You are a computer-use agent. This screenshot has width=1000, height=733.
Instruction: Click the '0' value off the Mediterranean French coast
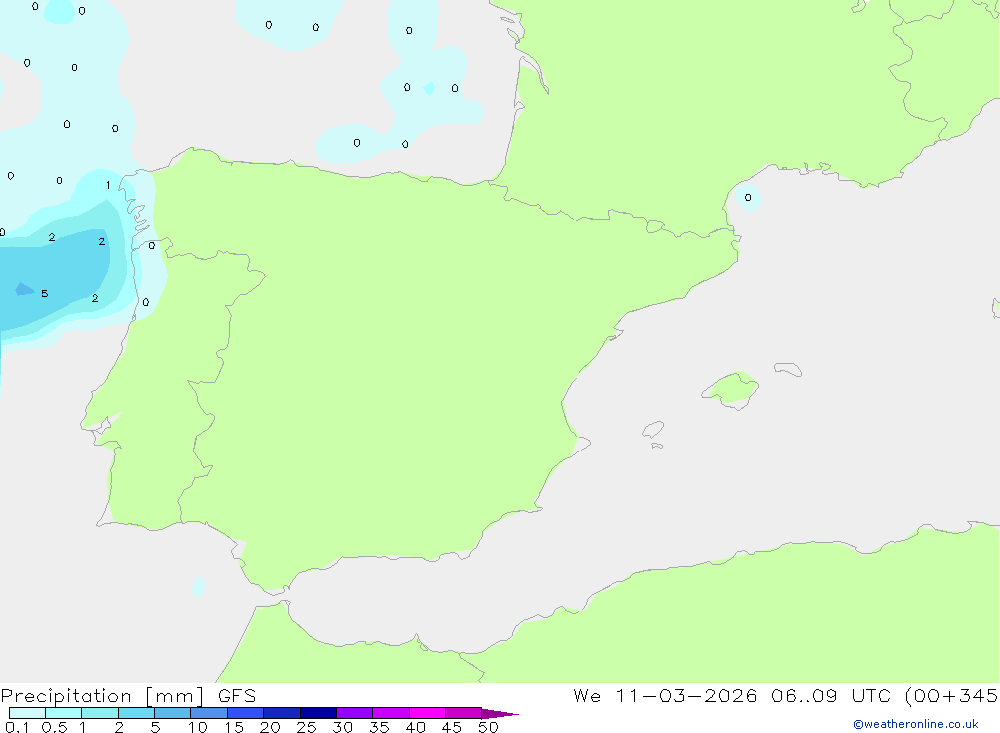click(x=748, y=198)
